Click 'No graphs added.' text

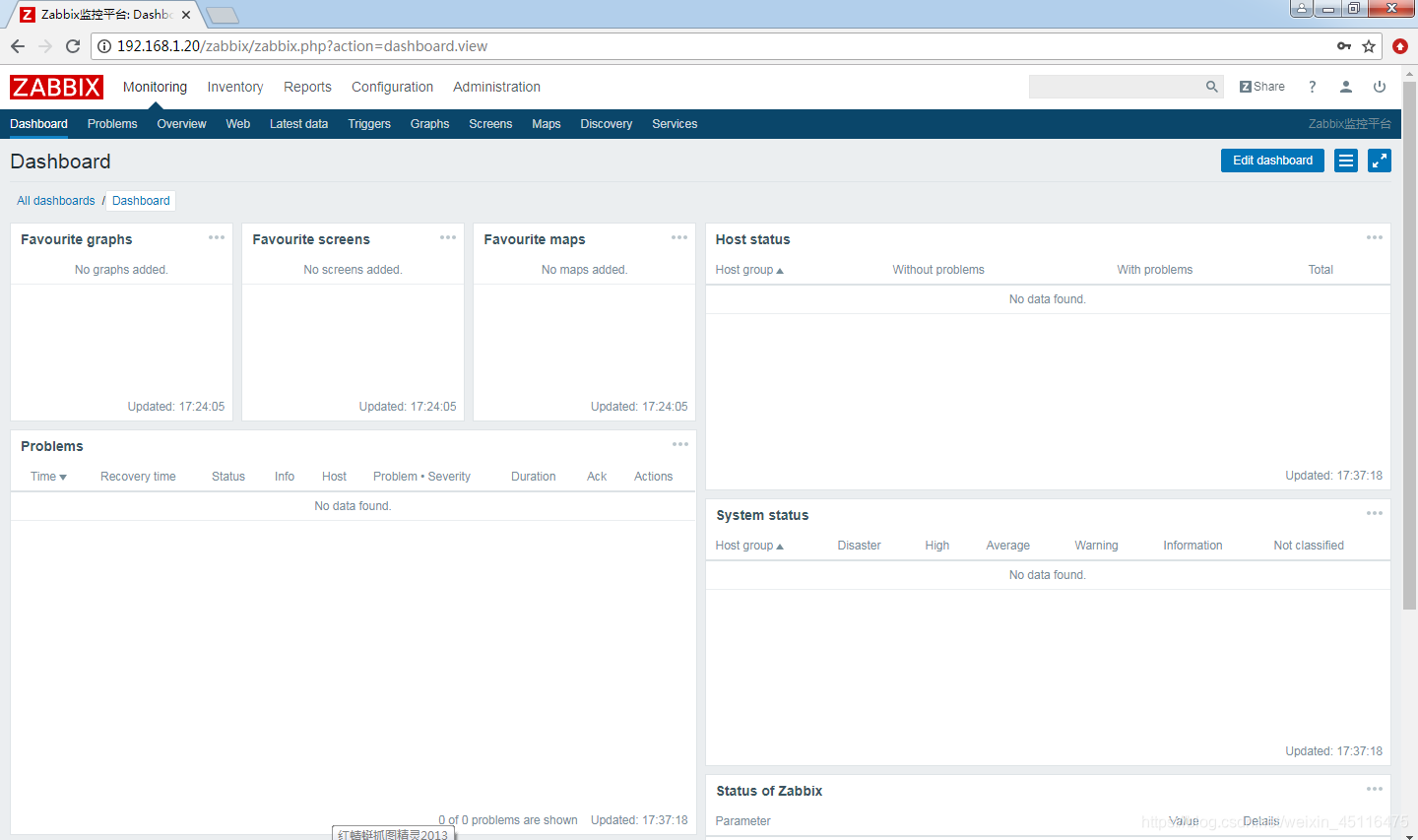tap(121, 270)
